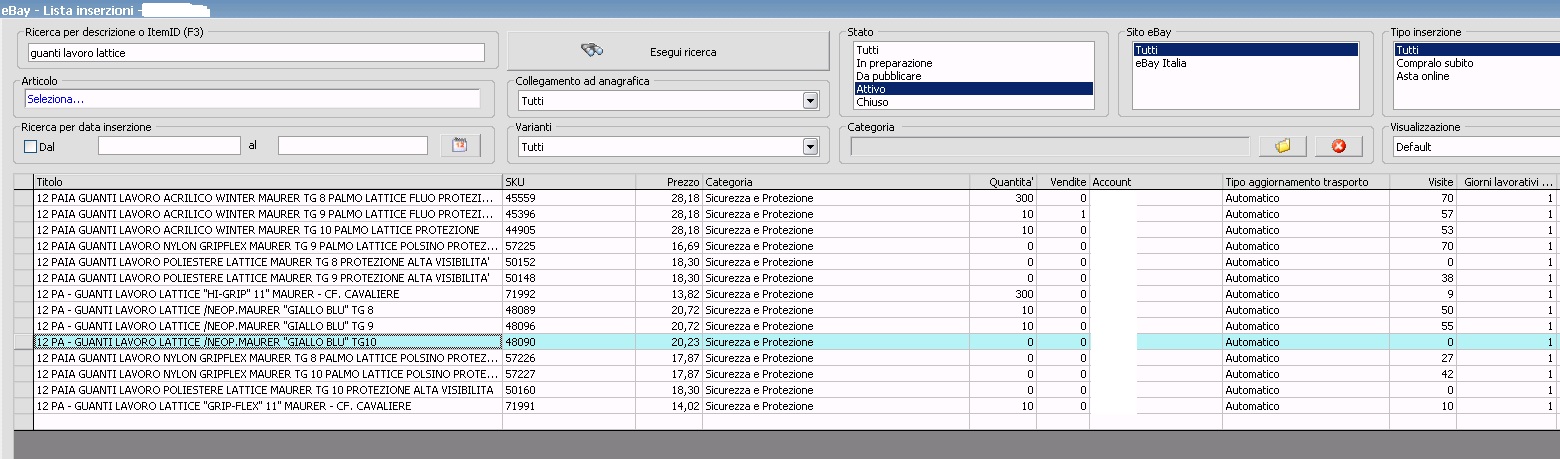
Task: Choose 'Chiuso' in the Stato list
Action: click(x=873, y=102)
